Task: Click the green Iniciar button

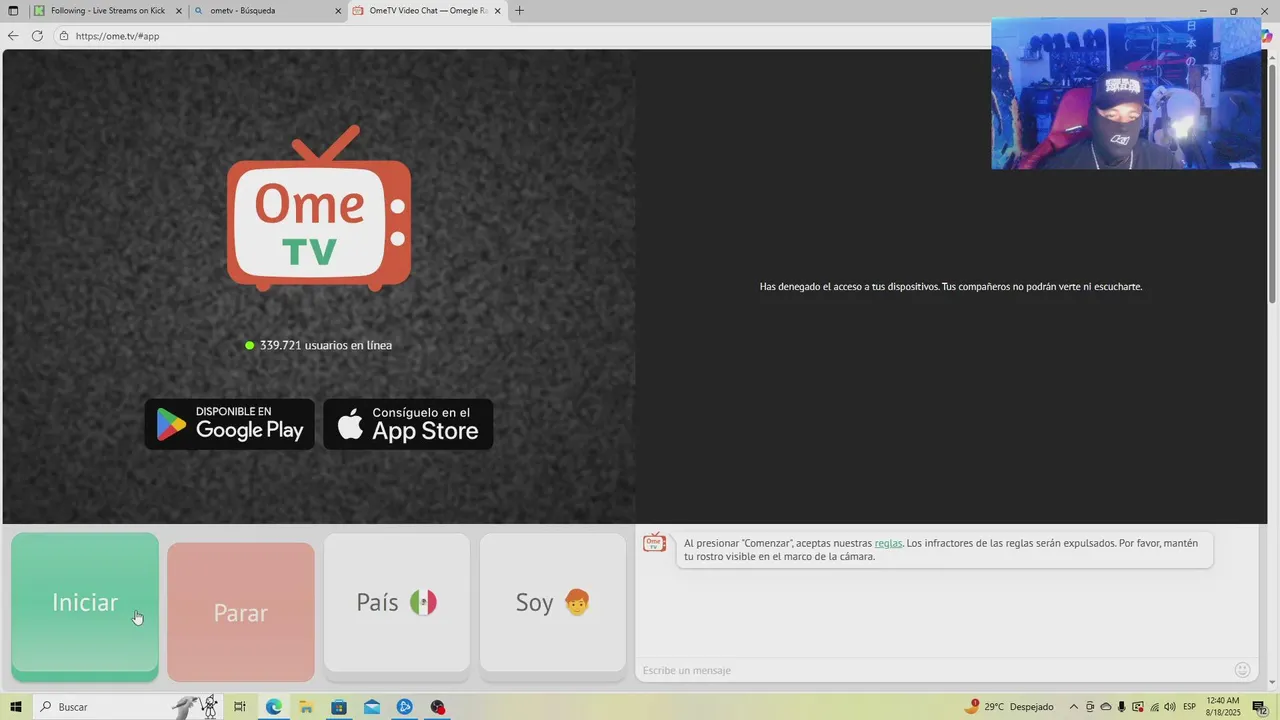Action: (x=85, y=607)
